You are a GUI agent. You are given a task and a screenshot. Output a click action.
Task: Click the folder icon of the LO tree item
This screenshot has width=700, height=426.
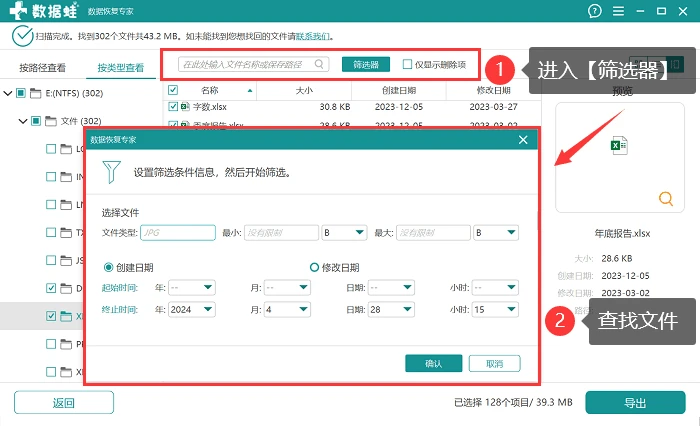tap(66, 149)
